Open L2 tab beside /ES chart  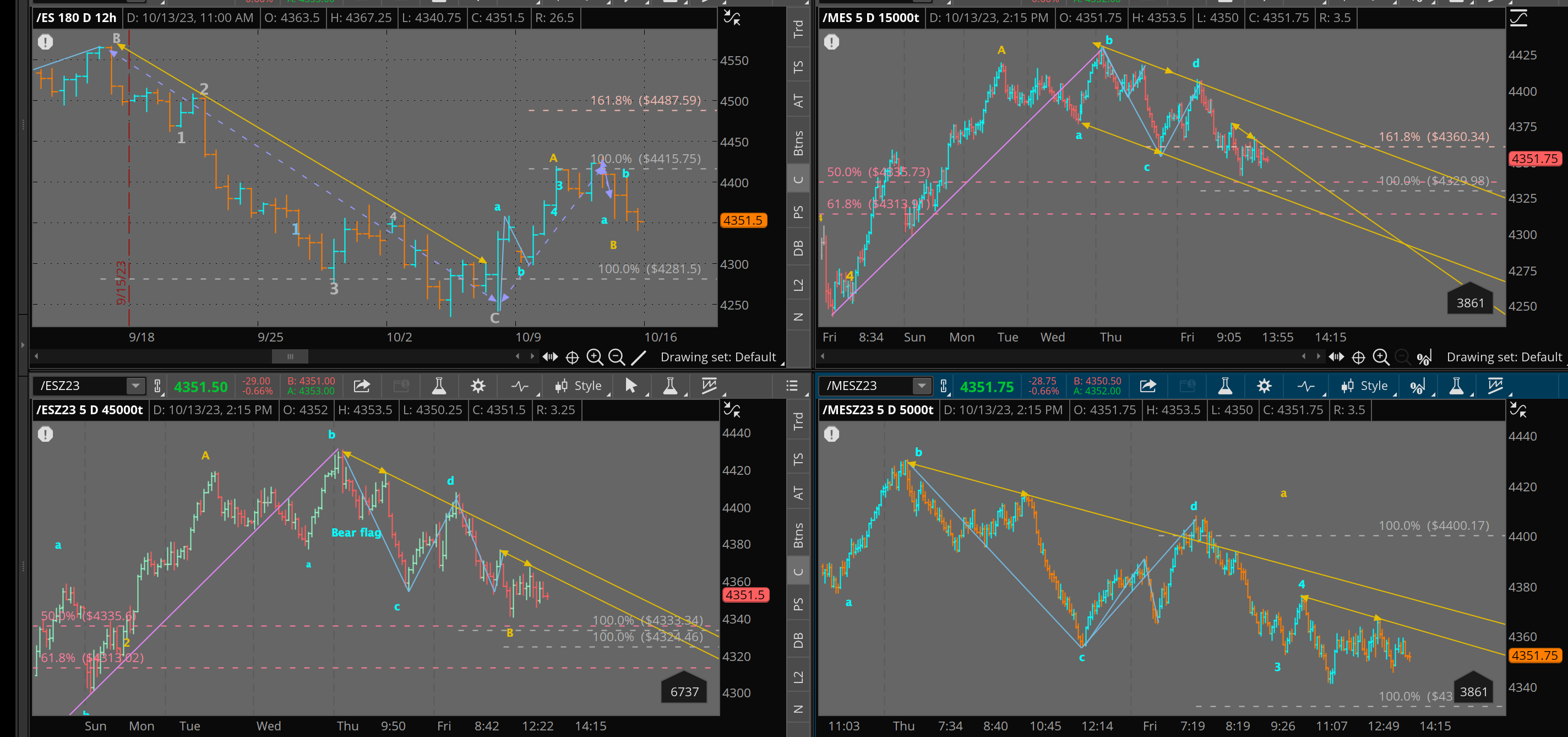tap(798, 284)
